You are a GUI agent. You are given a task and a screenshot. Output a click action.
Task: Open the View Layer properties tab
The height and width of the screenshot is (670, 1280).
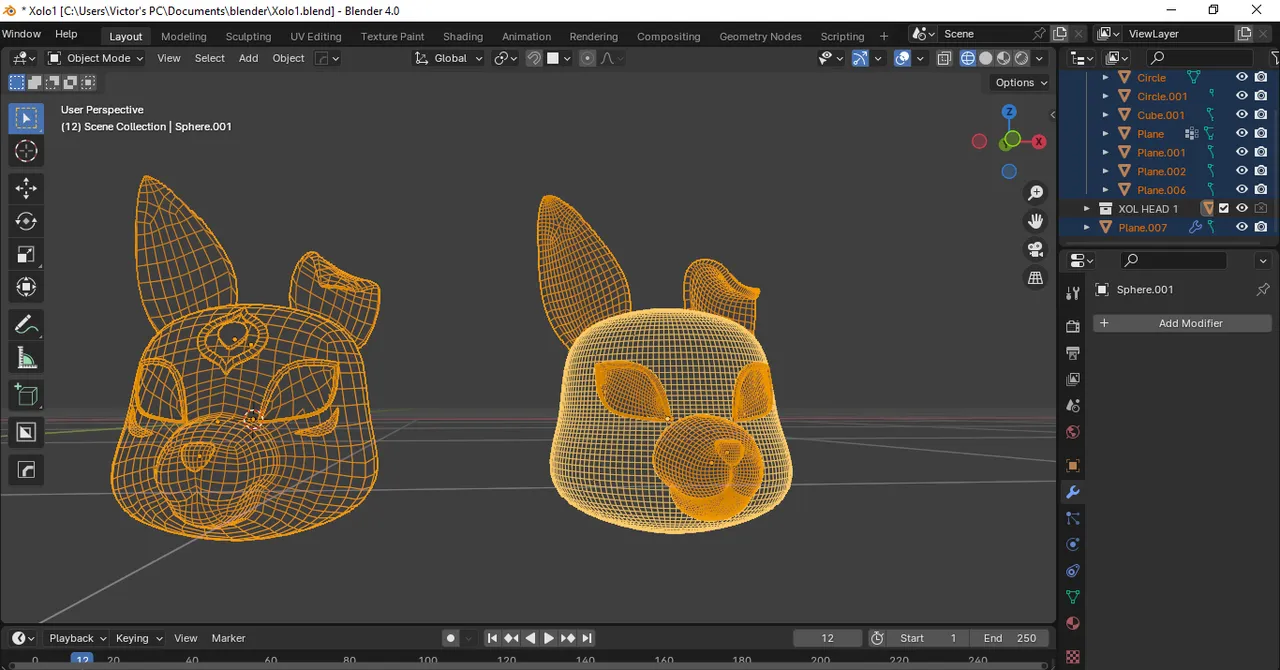point(1073,379)
